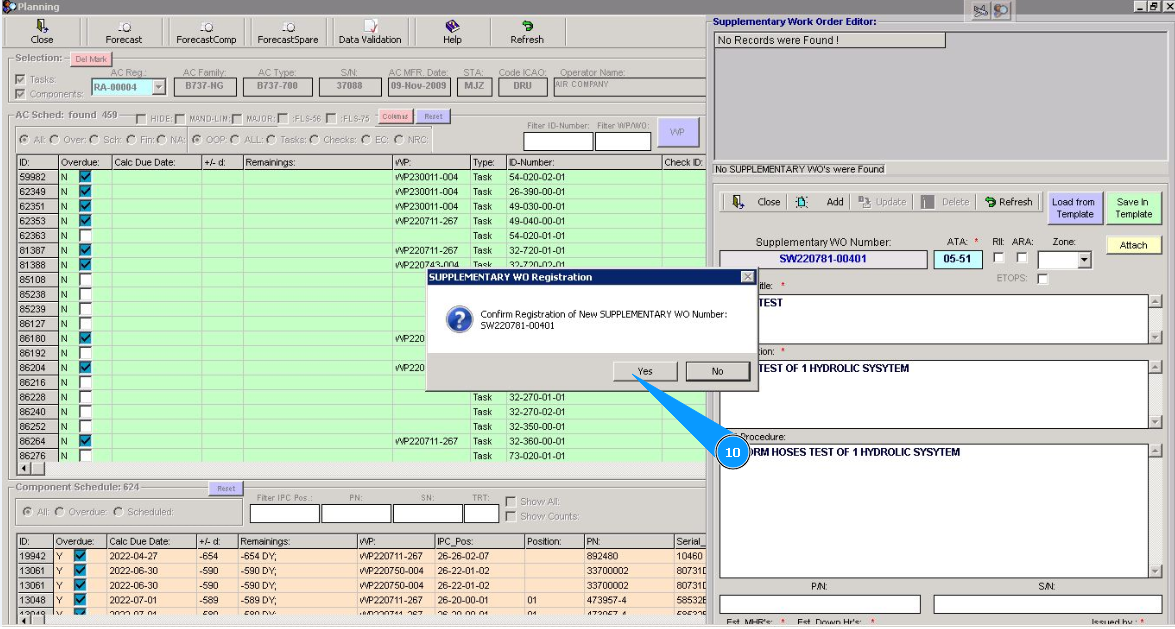Click the editor Refresh green arrow icon

click(990, 202)
